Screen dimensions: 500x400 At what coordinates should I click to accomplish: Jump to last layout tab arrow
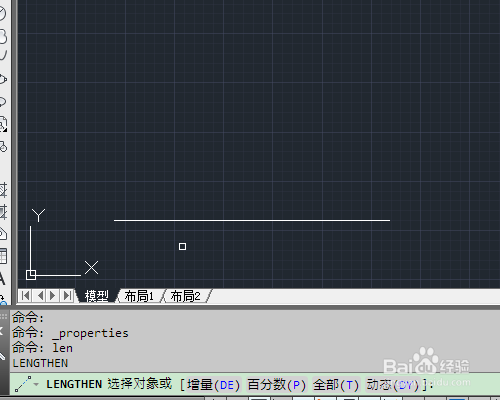pyautogui.click(x=67, y=296)
